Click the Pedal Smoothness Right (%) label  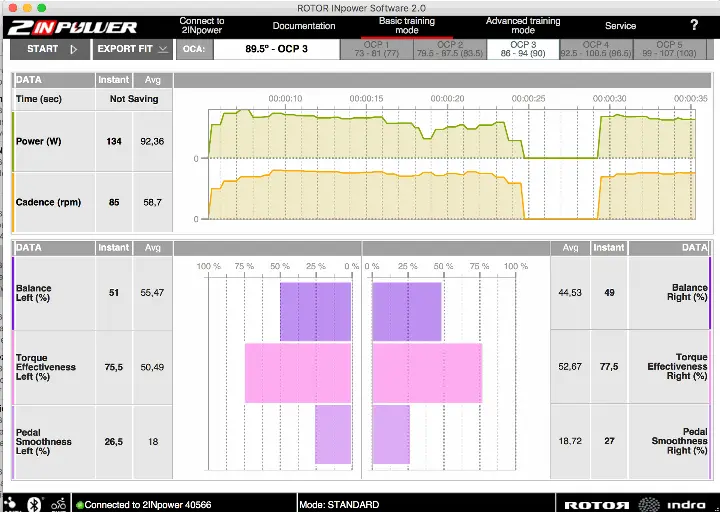pos(679,441)
